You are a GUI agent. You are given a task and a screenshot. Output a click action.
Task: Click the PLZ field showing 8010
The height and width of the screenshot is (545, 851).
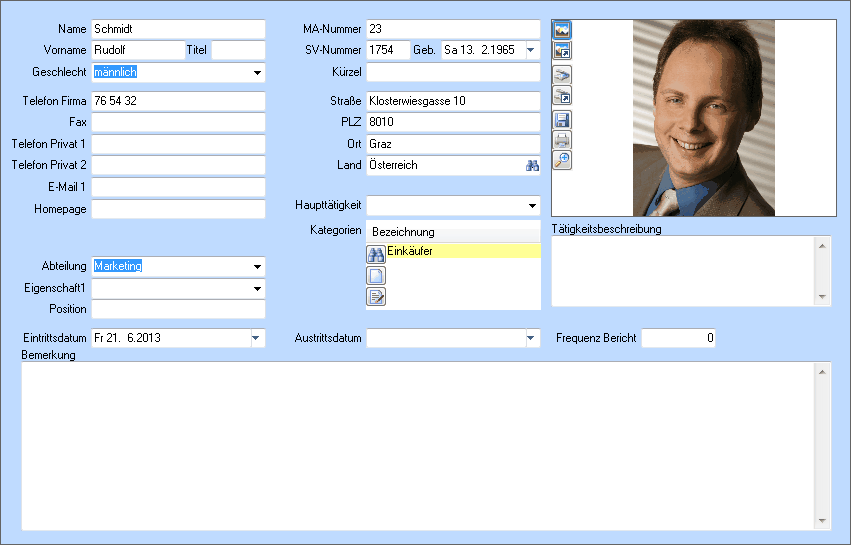(453, 122)
